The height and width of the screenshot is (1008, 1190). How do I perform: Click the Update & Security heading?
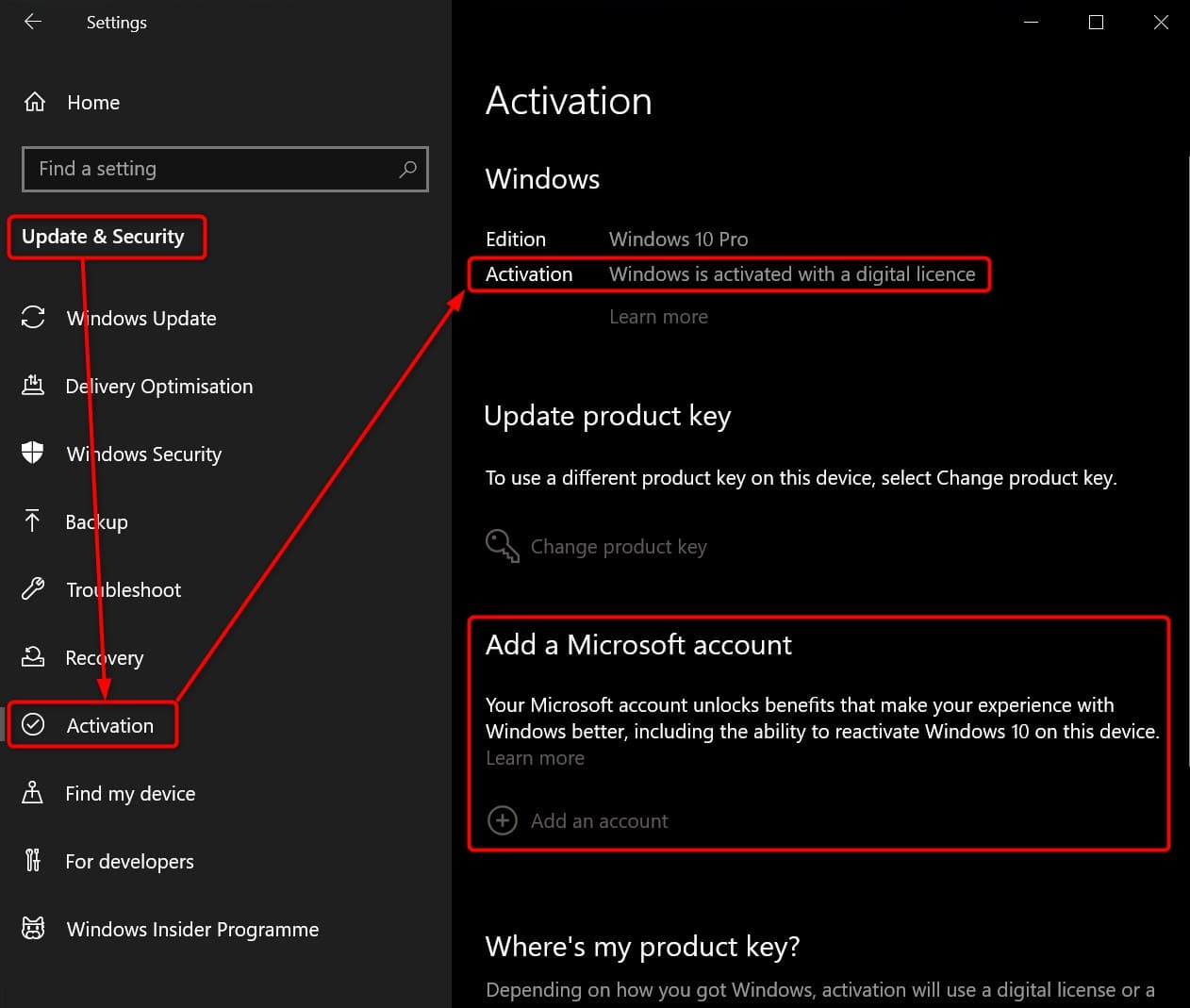coord(103,237)
